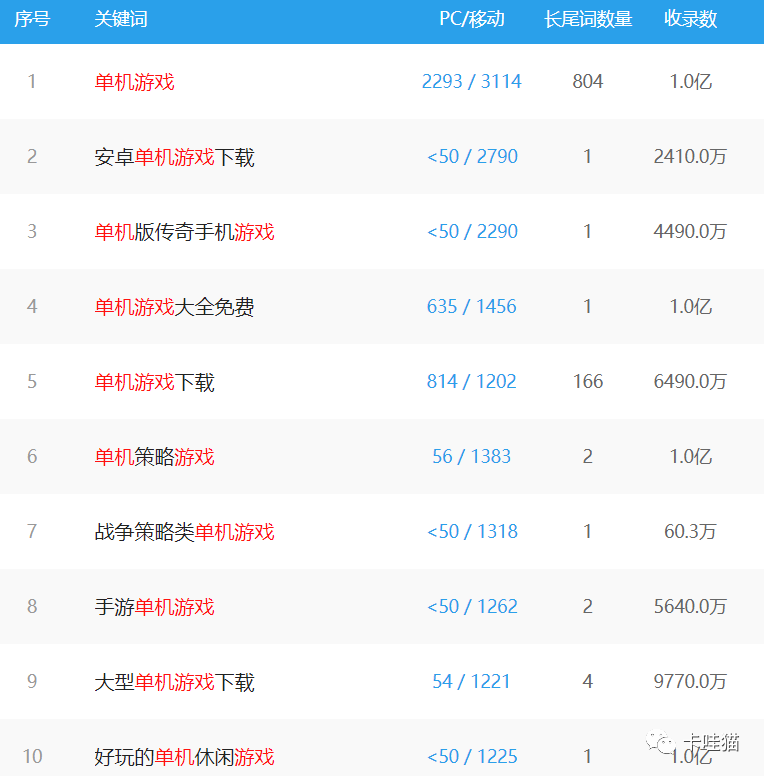Click index value 814 / 1202

(x=472, y=382)
